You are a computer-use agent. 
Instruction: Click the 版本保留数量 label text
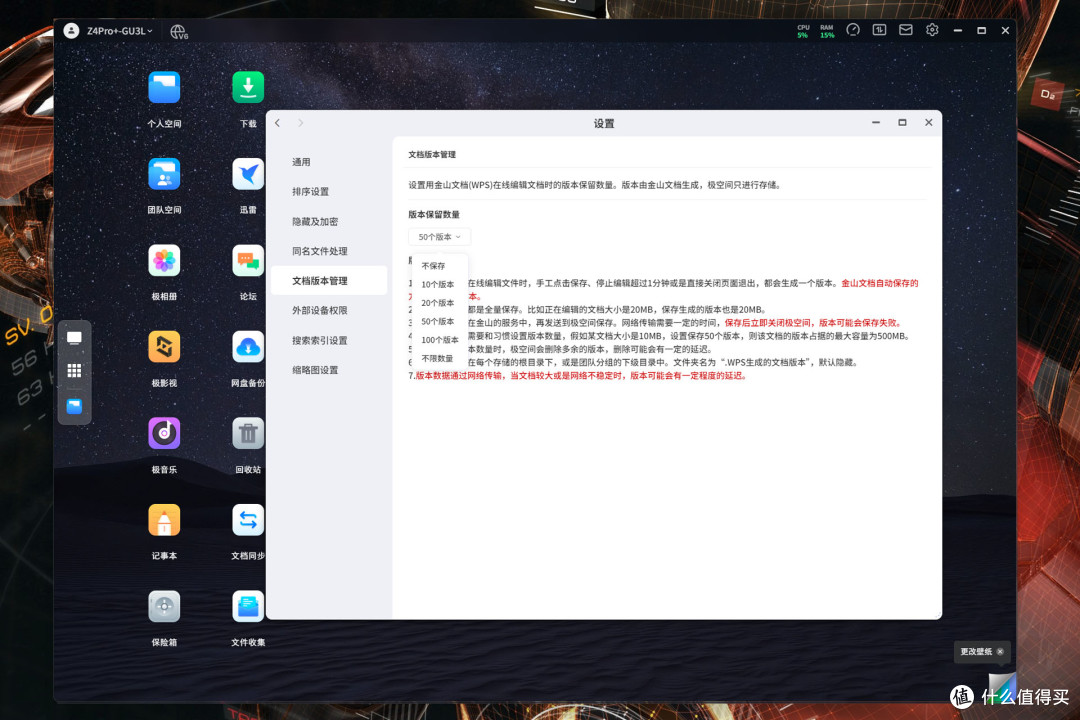point(434,214)
